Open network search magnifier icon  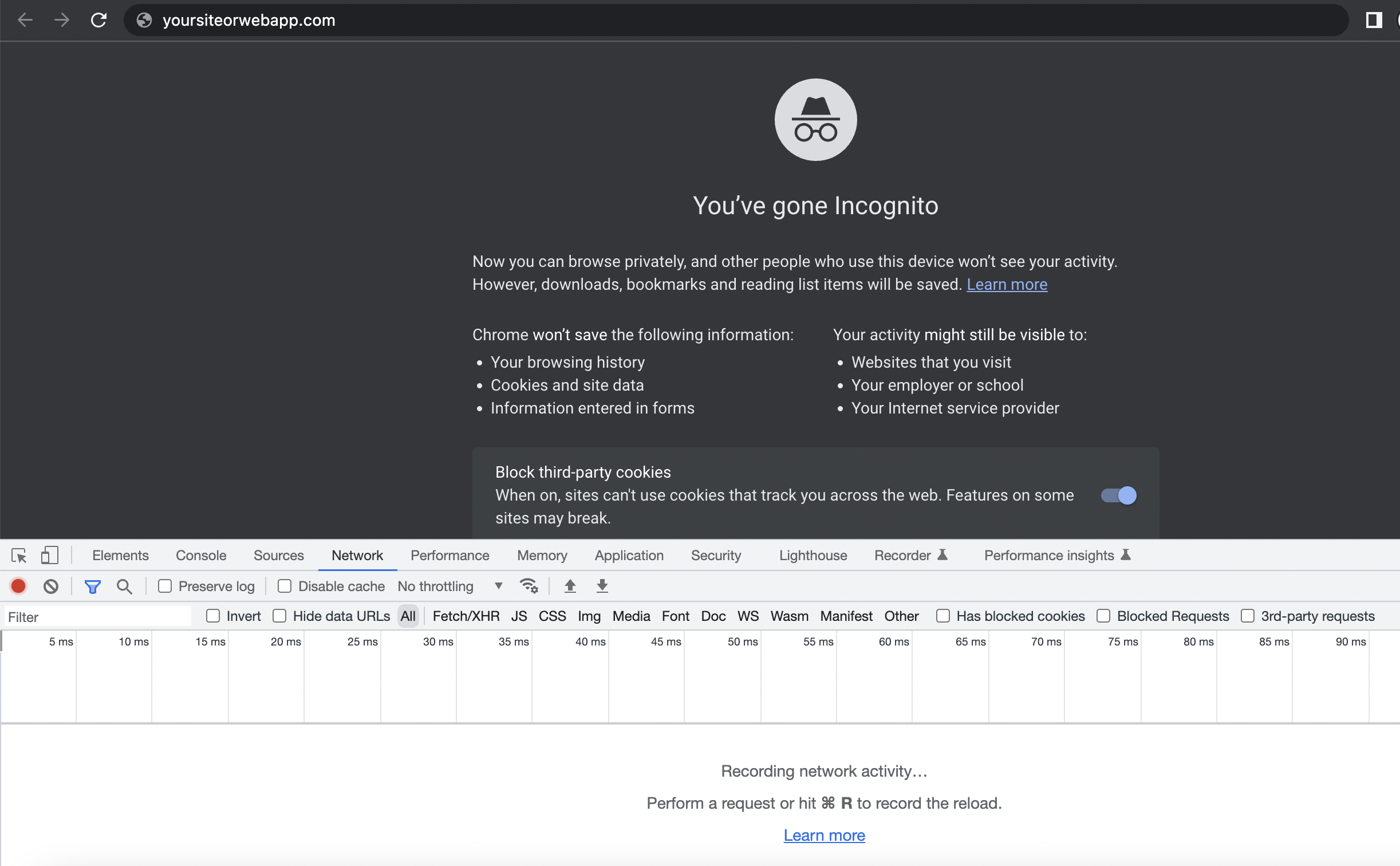tap(124, 586)
